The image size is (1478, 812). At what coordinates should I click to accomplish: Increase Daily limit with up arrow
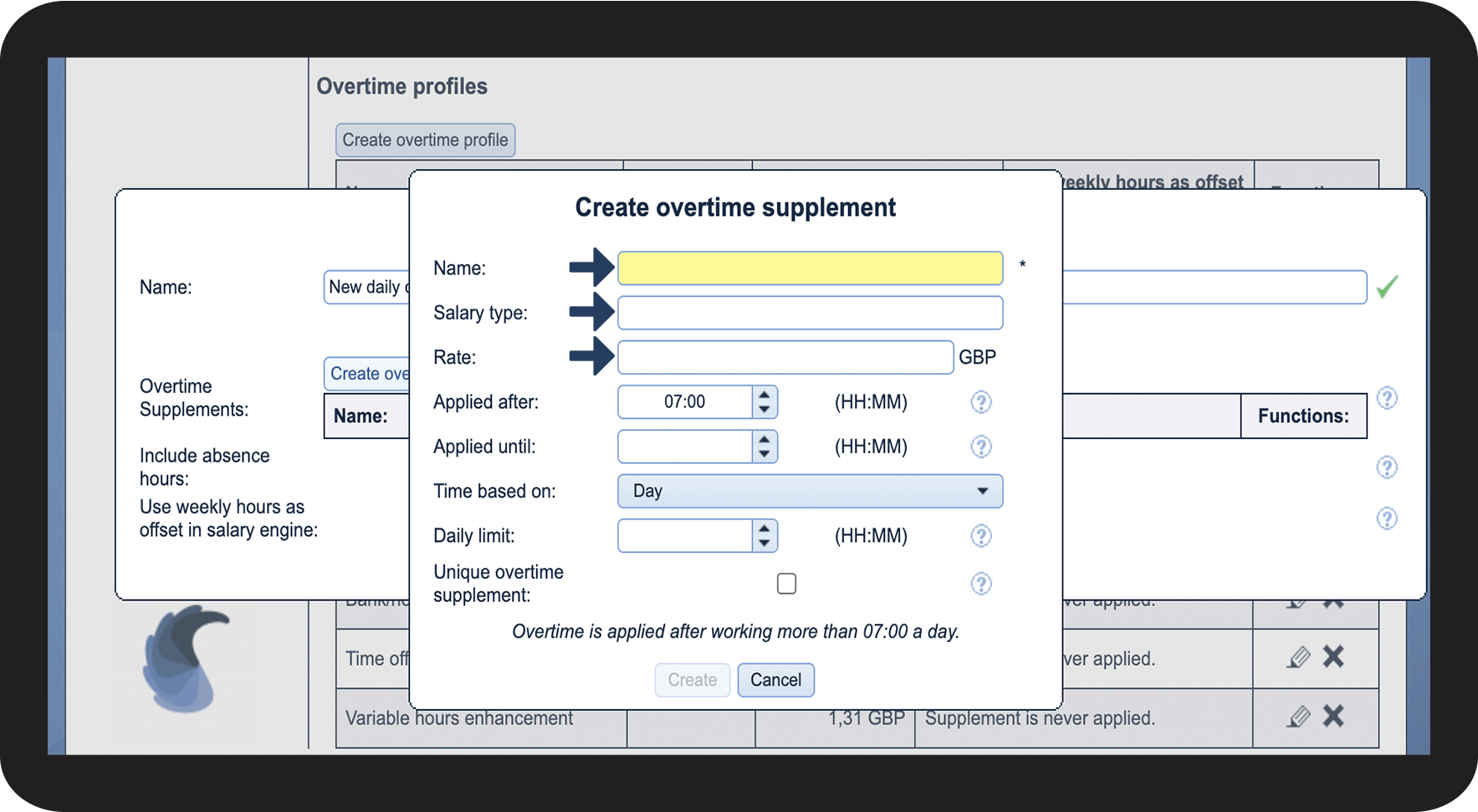pos(764,529)
